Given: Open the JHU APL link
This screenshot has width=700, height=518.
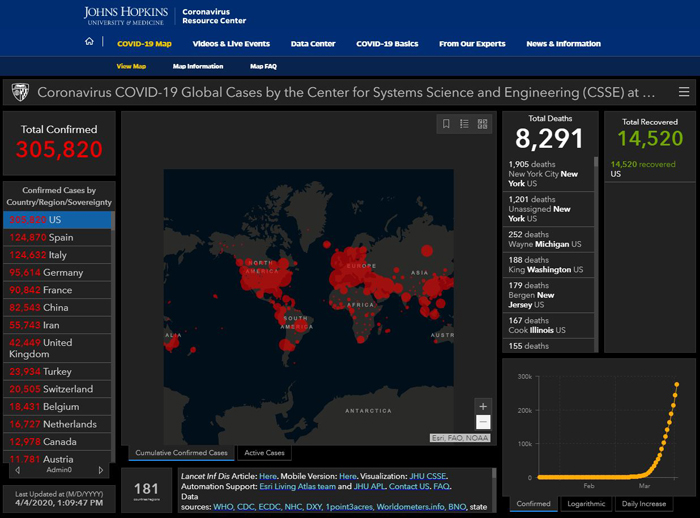Looking at the screenshot, I should 369,486.
